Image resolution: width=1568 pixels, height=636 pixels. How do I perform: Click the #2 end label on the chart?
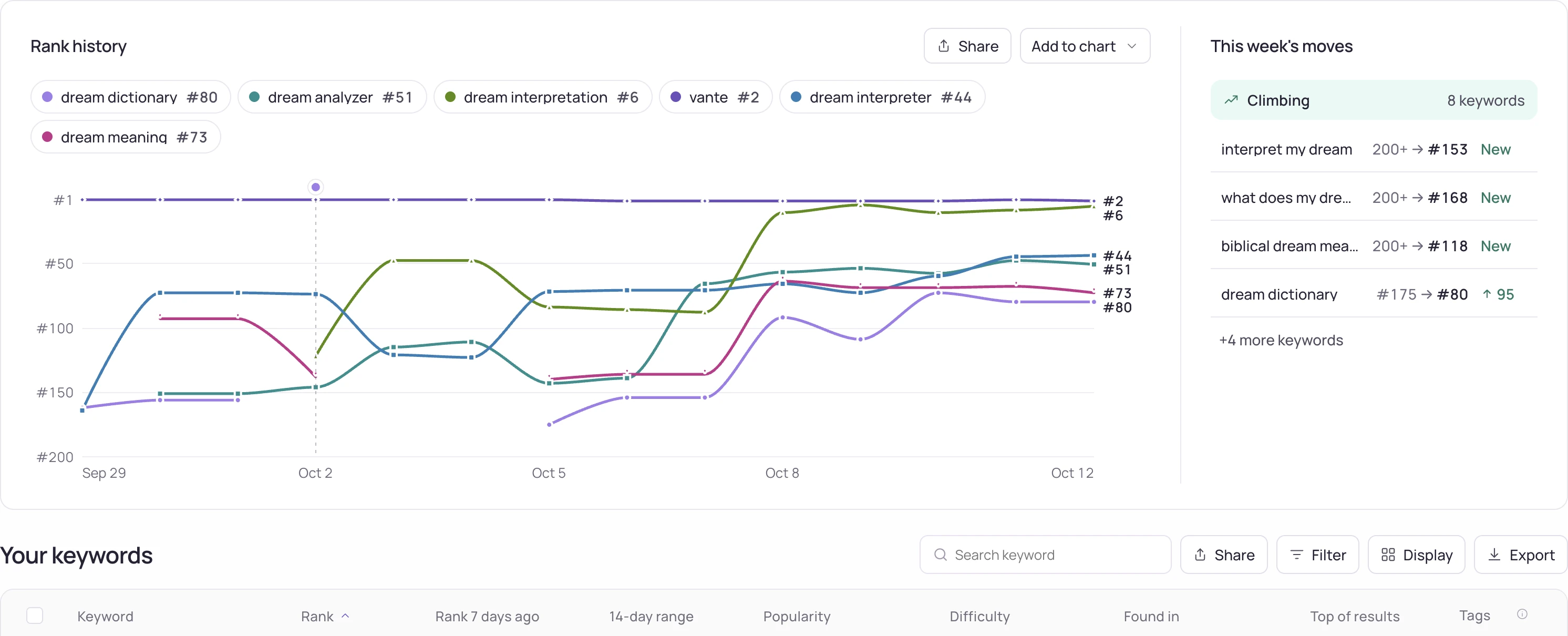click(x=1113, y=201)
